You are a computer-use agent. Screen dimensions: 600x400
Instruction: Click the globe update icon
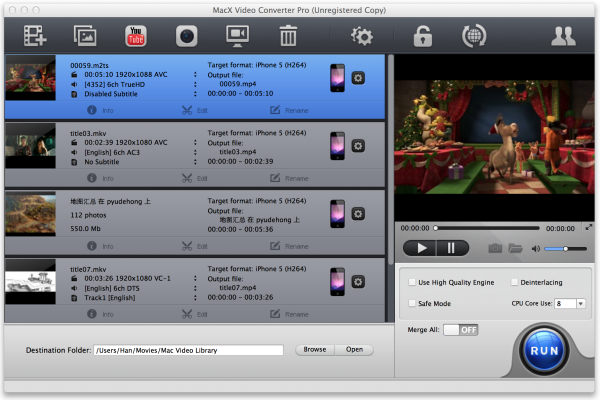(474, 36)
